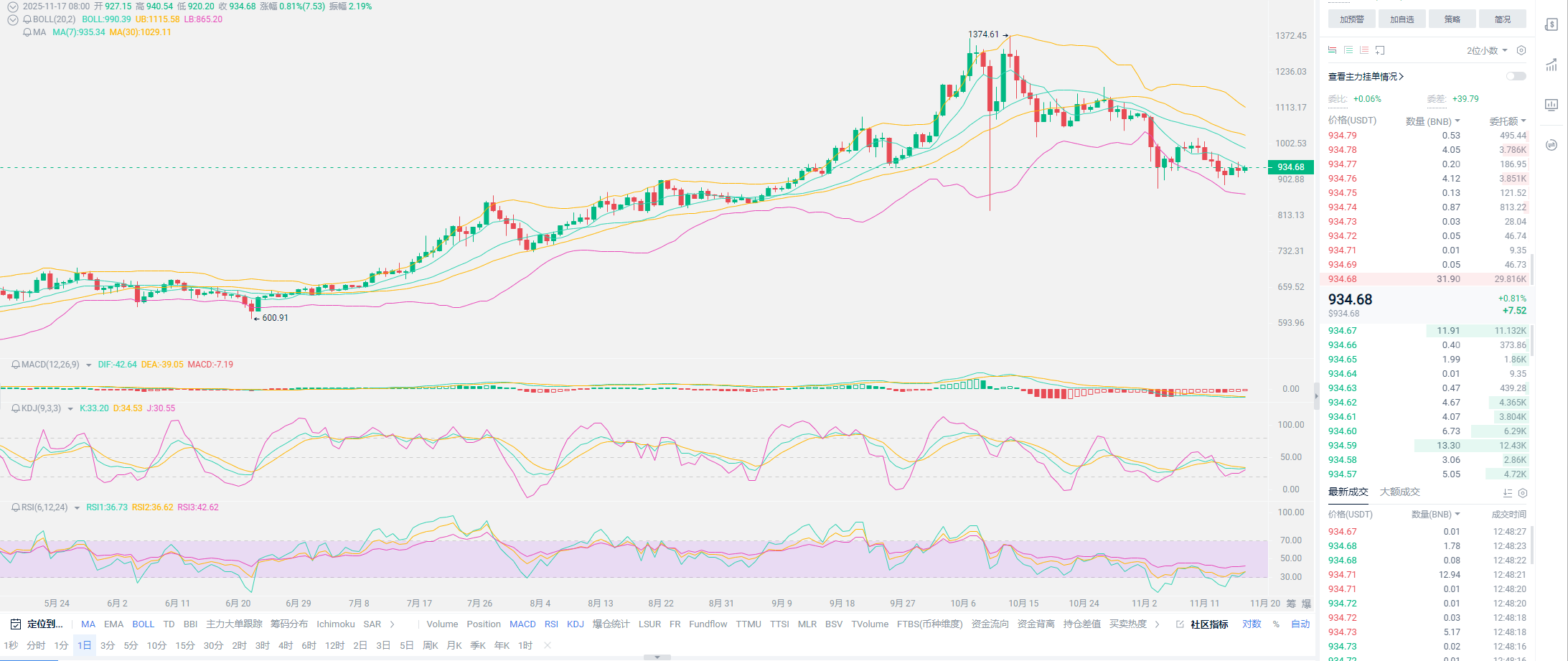This screenshot has height=661, width=1568.
Task: Click the 加预警 button
Action: tap(1351, 19)
